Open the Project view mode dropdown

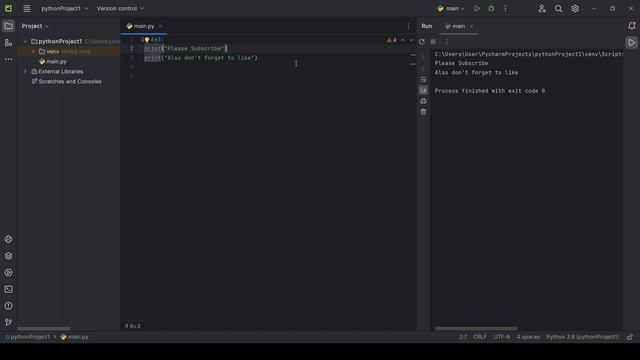click(x=35, y=26)
